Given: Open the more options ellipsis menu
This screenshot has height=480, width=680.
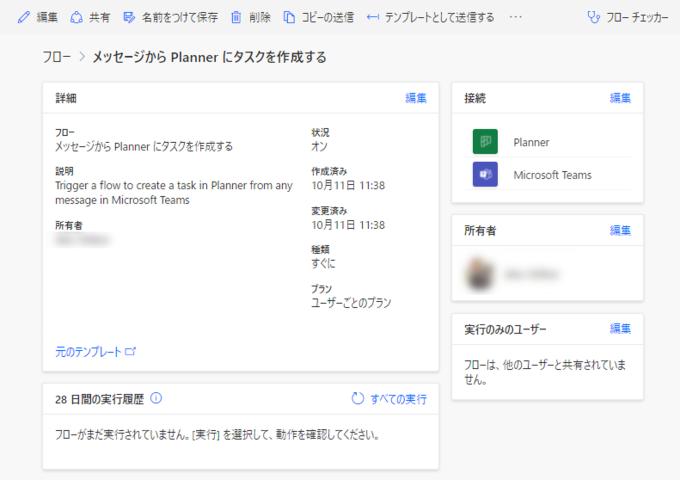Looking at the screenshot, I should [516, 17].
